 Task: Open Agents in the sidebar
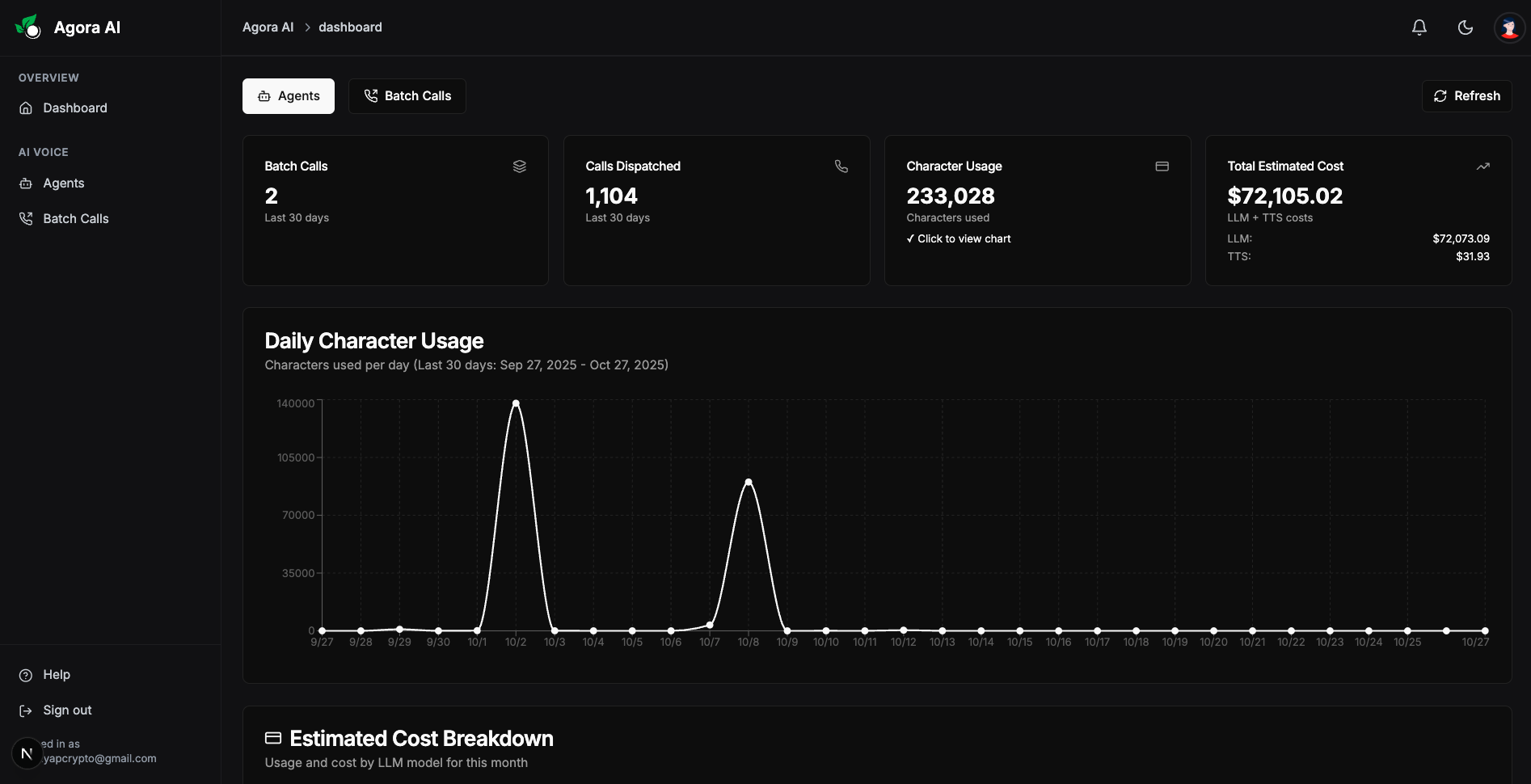pos(63,183)
